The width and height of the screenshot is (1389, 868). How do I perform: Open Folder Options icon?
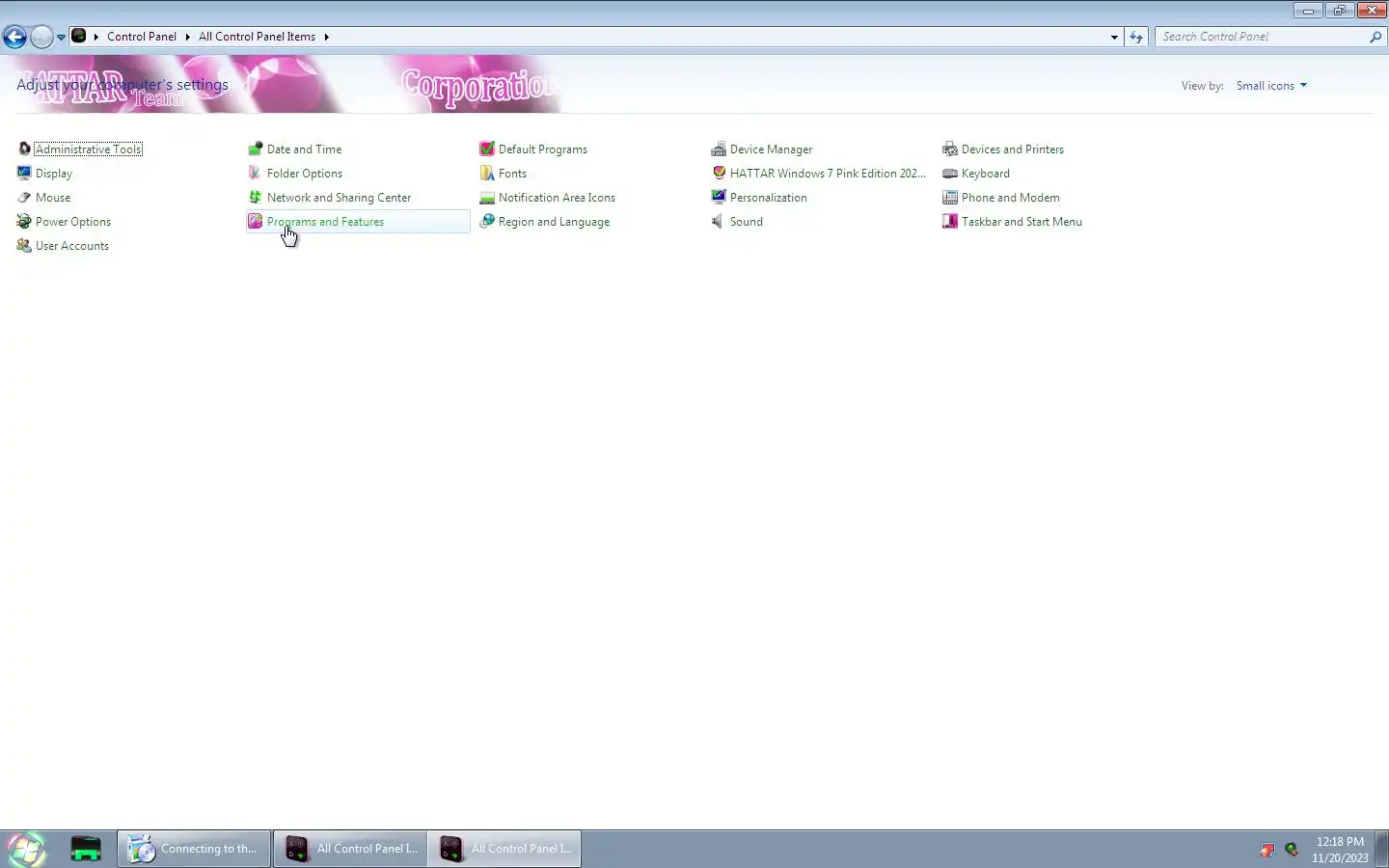click(x=256, y=173)
